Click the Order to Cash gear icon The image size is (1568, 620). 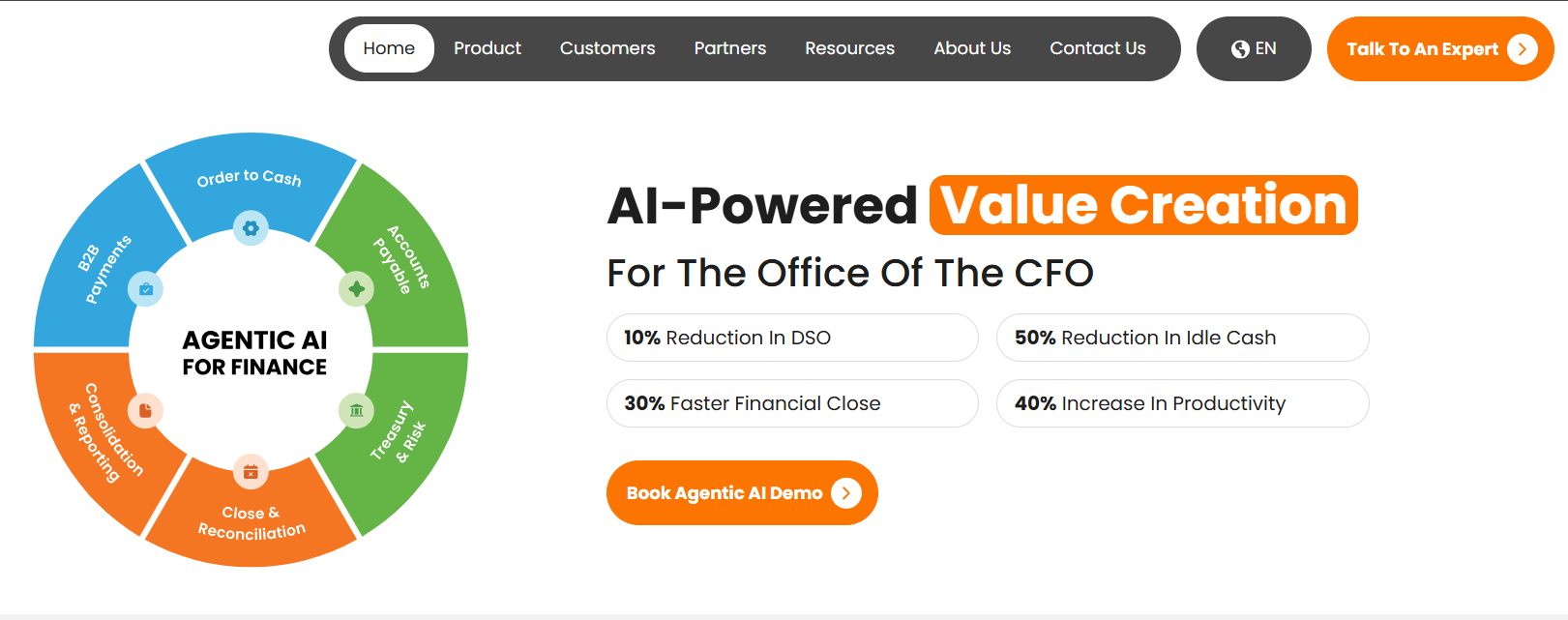coord(251,228)
